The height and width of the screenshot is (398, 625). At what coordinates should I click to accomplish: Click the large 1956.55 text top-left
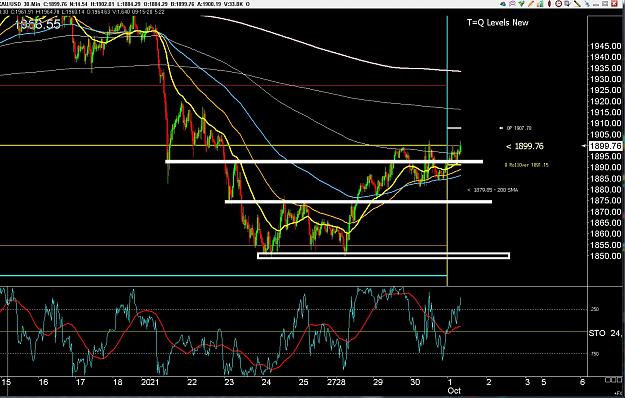pyautogui.click(x=38, y=25)
